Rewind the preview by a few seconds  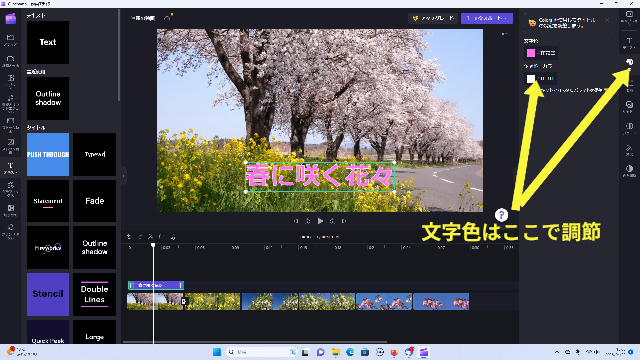308,221
